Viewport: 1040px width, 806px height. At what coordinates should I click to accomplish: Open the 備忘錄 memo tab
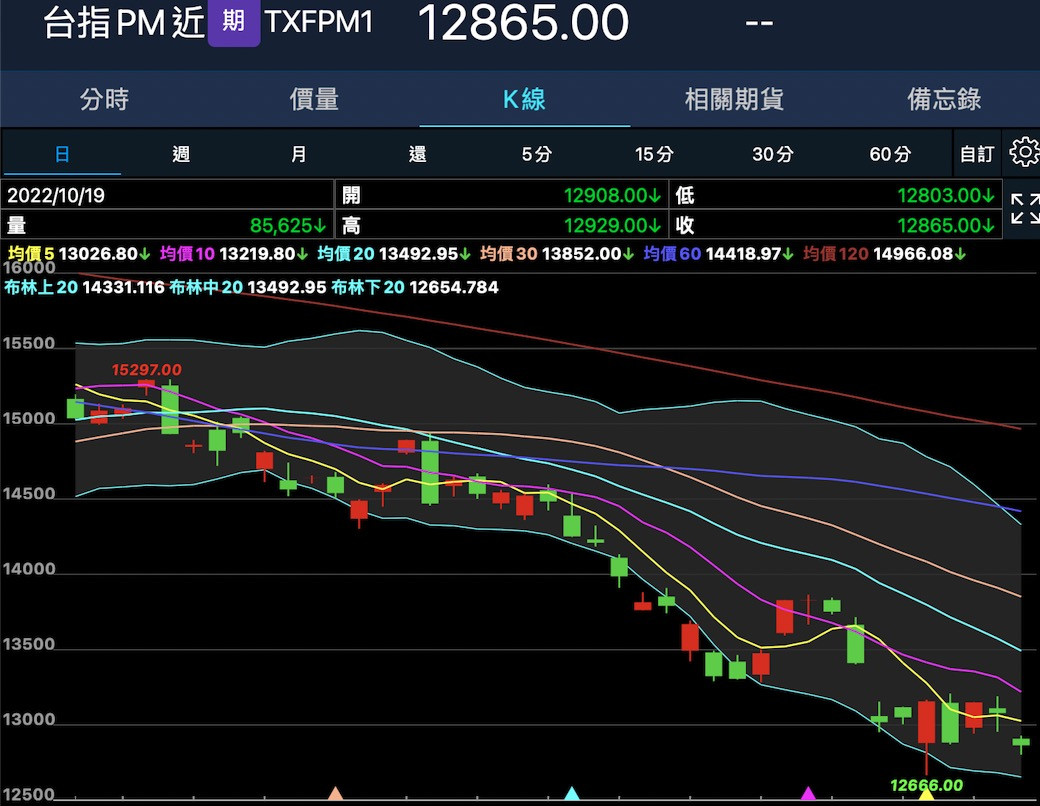point(943,99)
